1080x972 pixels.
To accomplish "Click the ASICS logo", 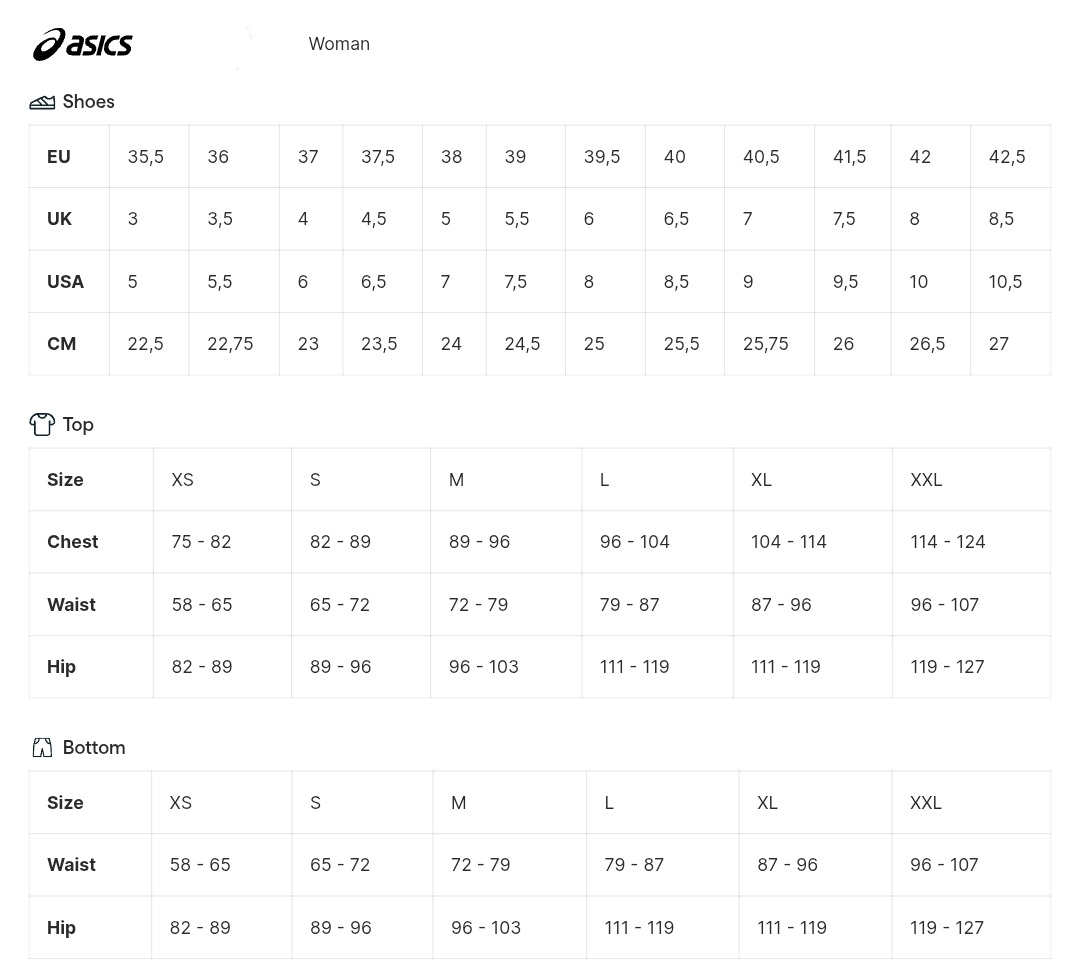I will pyautogui.click(x=83, y=45).
